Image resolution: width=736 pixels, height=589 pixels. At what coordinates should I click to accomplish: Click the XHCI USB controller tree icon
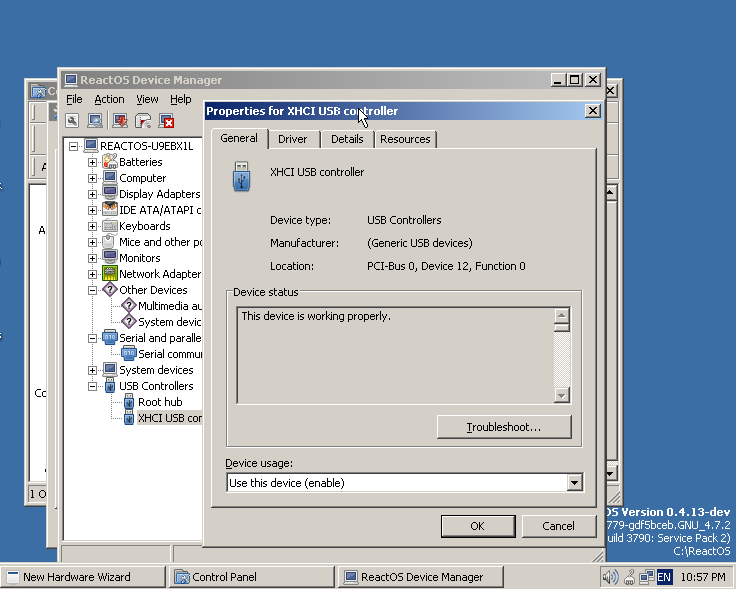coord(129,418)
